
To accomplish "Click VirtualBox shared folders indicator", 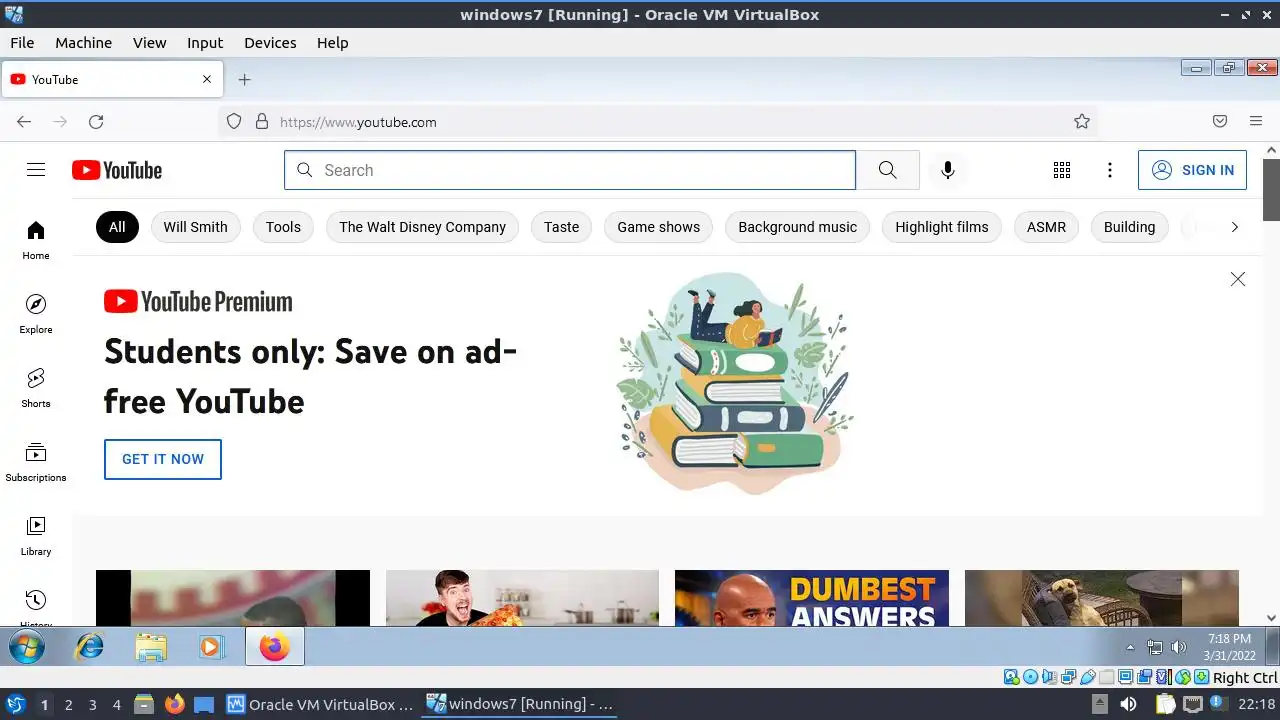I will 1107,678.
